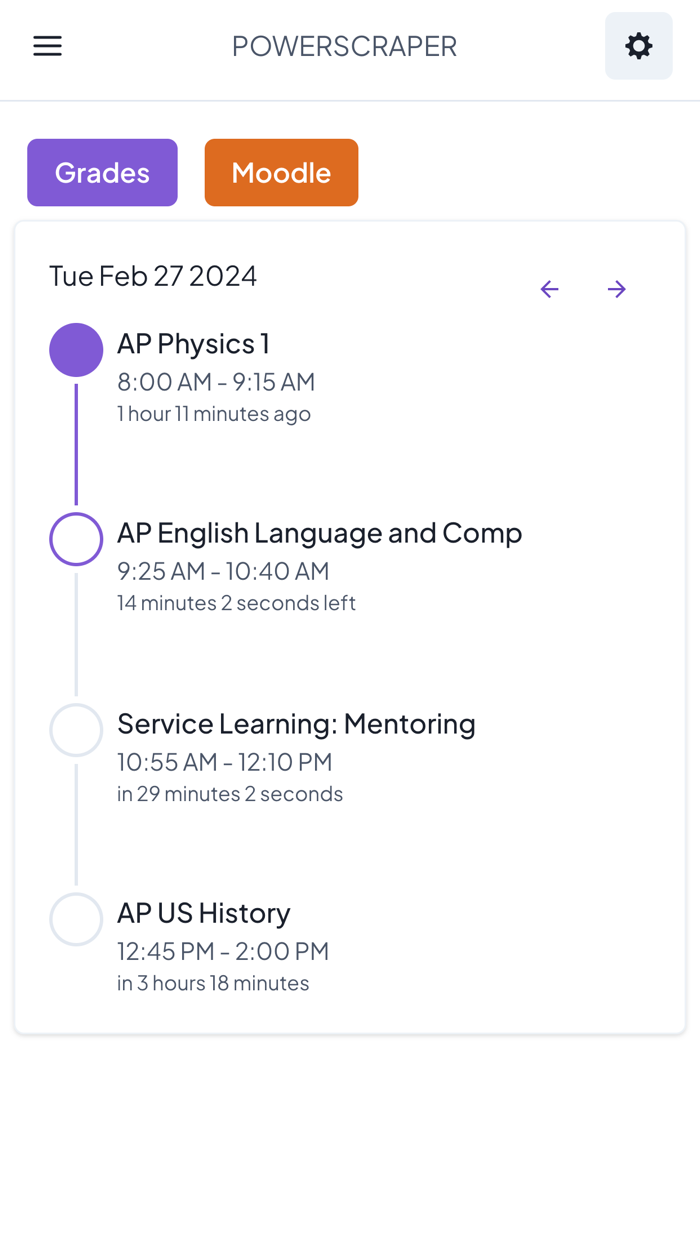The height and width of the screenshot is (1244, 700).
Task: Click the filled AP Physics 1 timeline dot
Action: (76, 350)
